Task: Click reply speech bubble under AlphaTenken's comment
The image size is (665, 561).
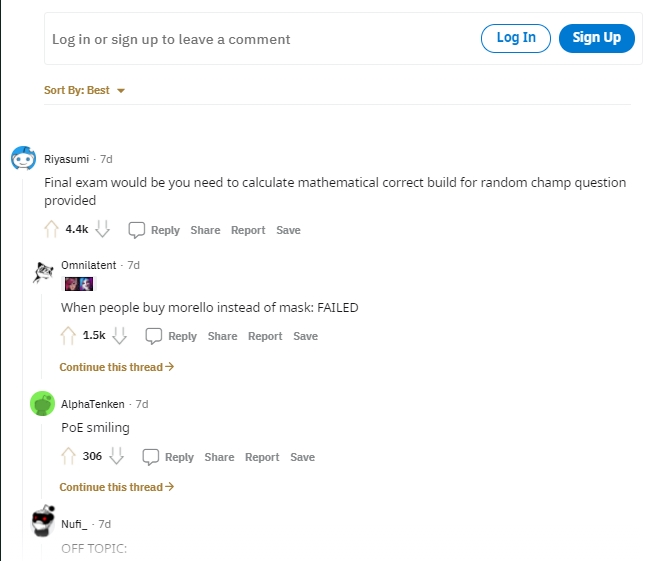Action: (151, 457)
